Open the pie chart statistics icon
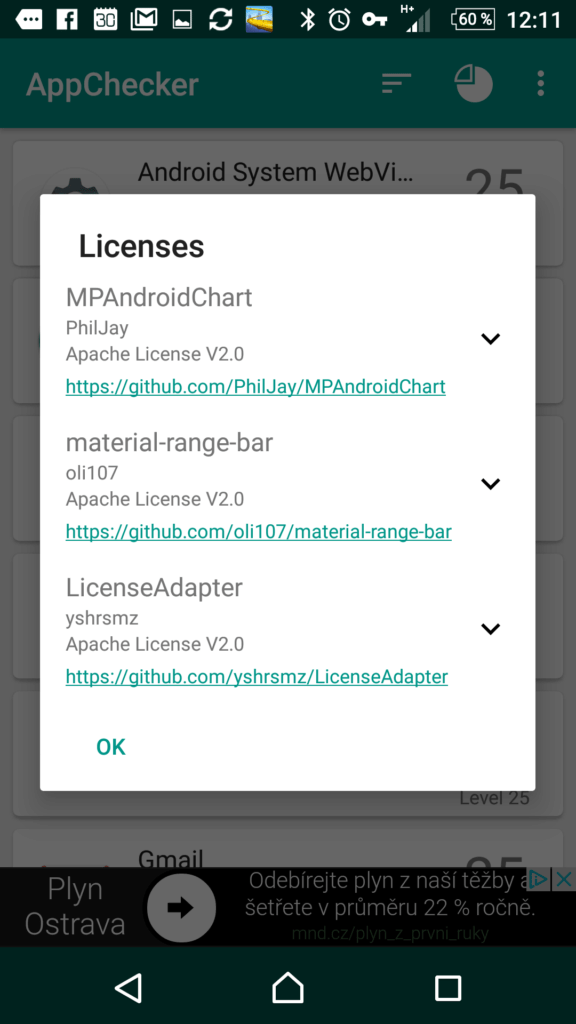Screen dimensions: 576x1024 tap(473, 84)
